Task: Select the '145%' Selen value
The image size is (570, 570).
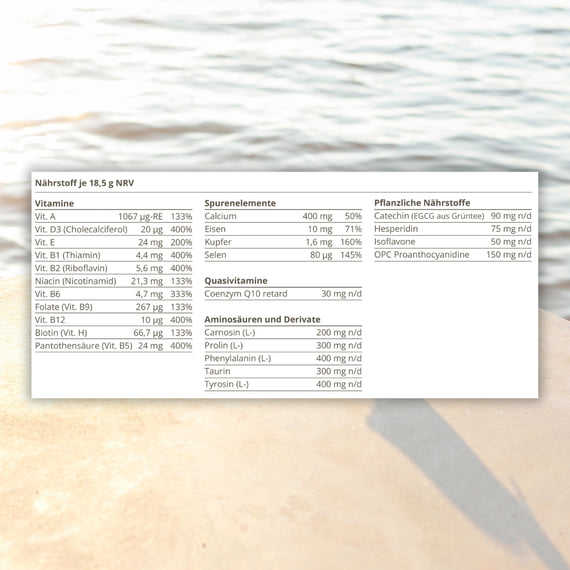Action: point(351,255)
